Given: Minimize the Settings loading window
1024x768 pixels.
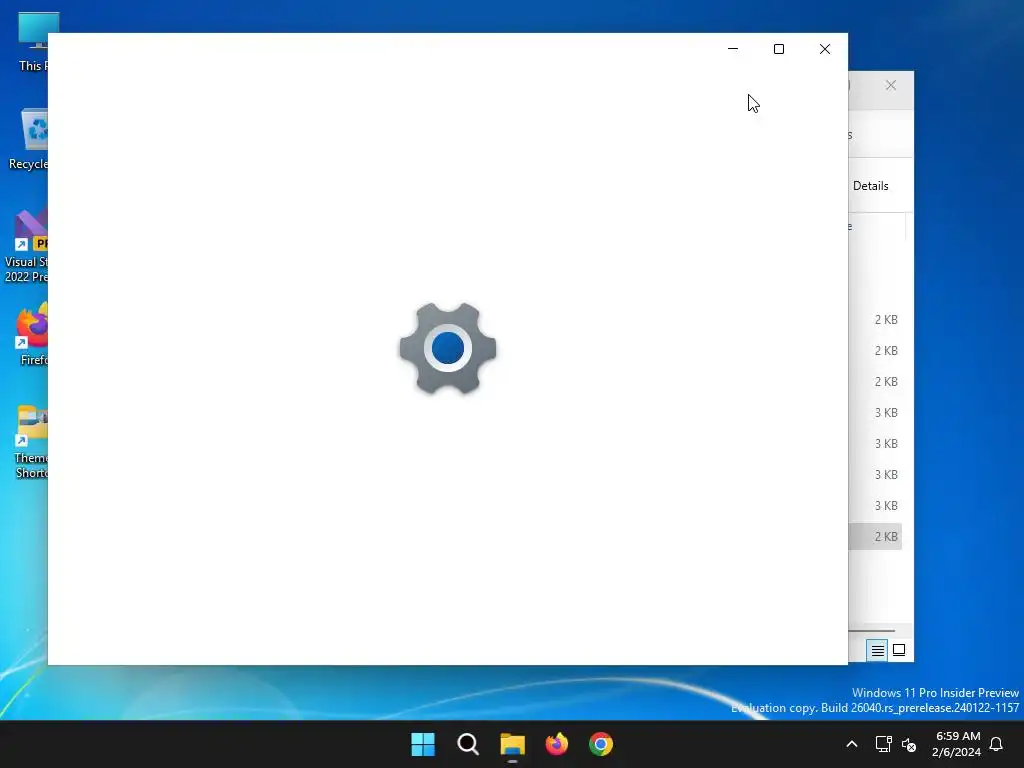Looking at the screenshot, I should point(733,49).
